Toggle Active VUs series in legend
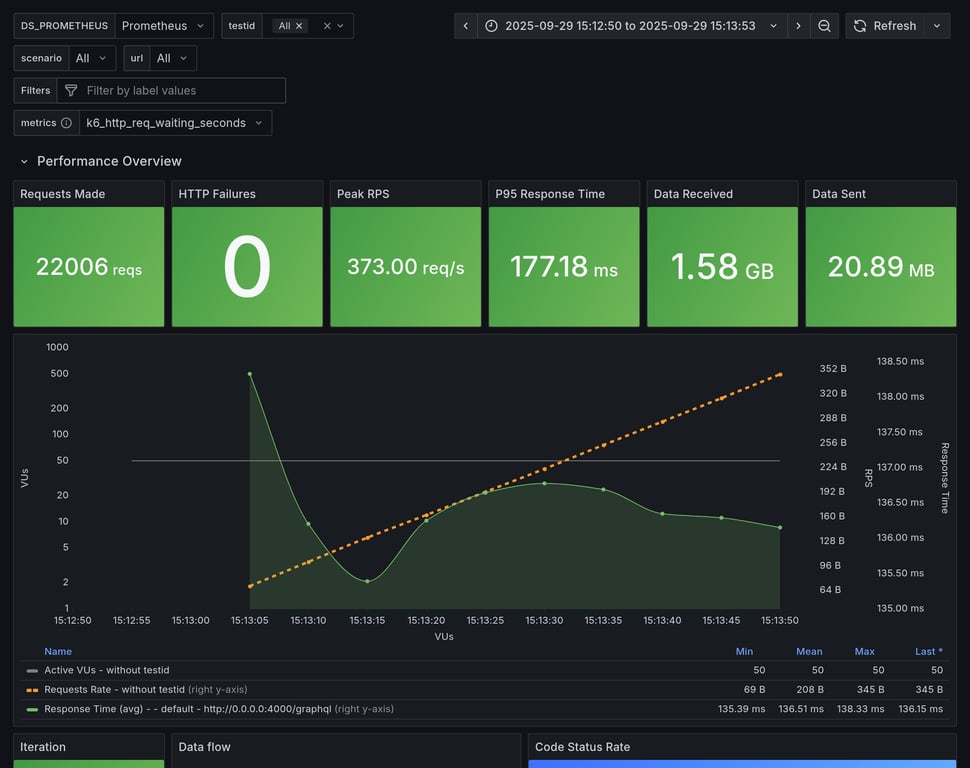The width and height of the screenshot is (970, 768). tap(107, 670)
